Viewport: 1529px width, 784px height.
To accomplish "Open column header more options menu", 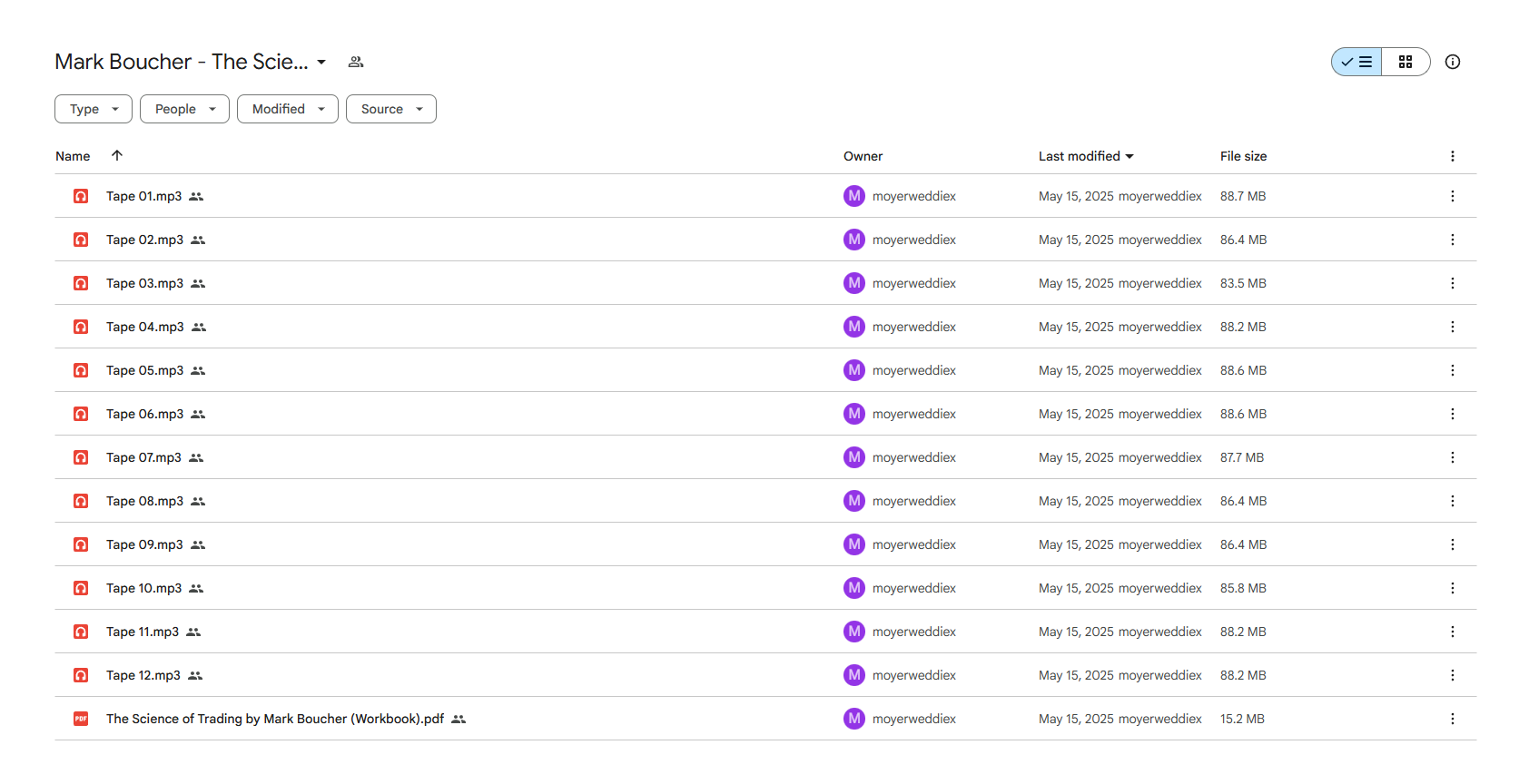I will [1453, 156].
